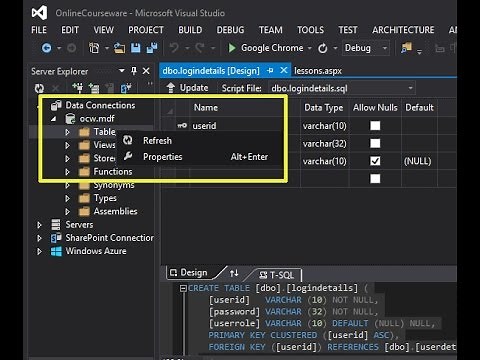Pin the Server Explorer panel
Screen dimensions: 480x360
(x=134, y=71)
